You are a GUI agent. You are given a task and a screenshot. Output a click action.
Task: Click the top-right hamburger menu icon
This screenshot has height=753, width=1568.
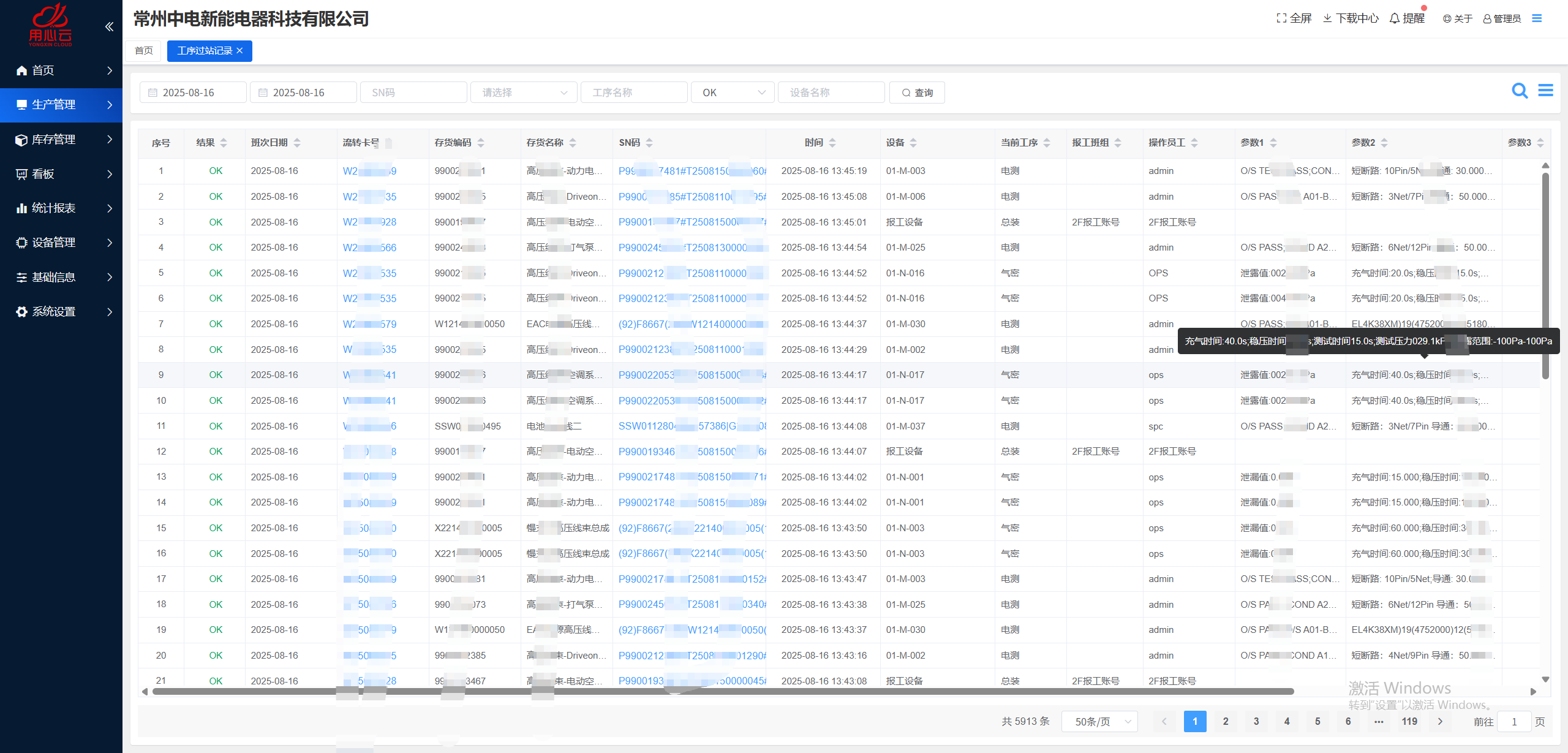tap(1537, 18)
